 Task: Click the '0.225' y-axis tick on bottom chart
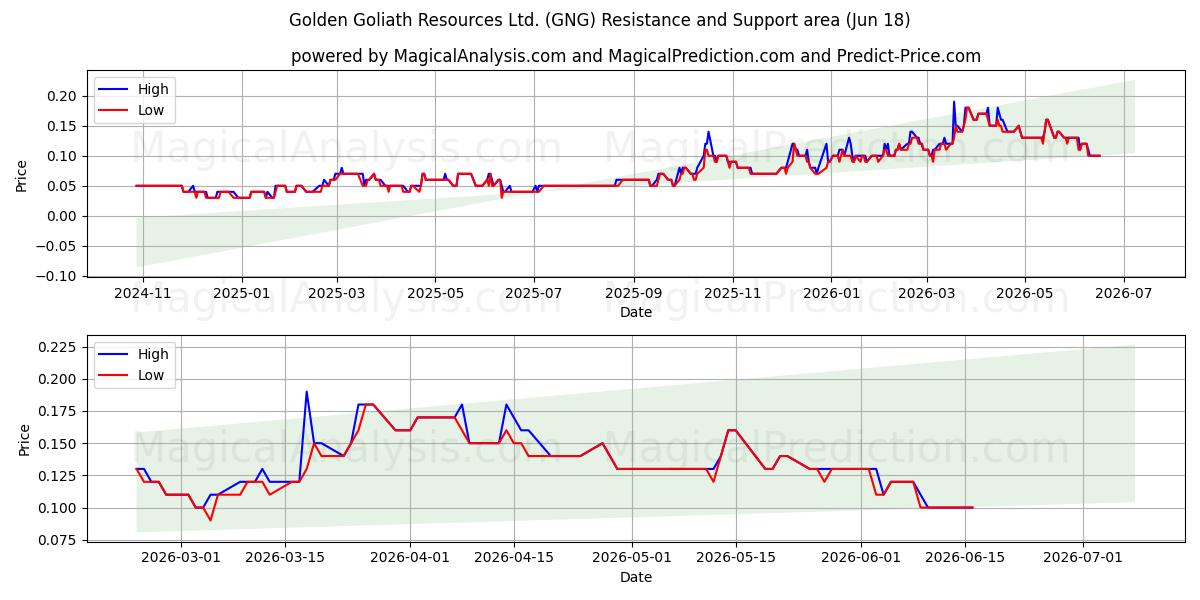pyautogui.click(x=59, y=347)
